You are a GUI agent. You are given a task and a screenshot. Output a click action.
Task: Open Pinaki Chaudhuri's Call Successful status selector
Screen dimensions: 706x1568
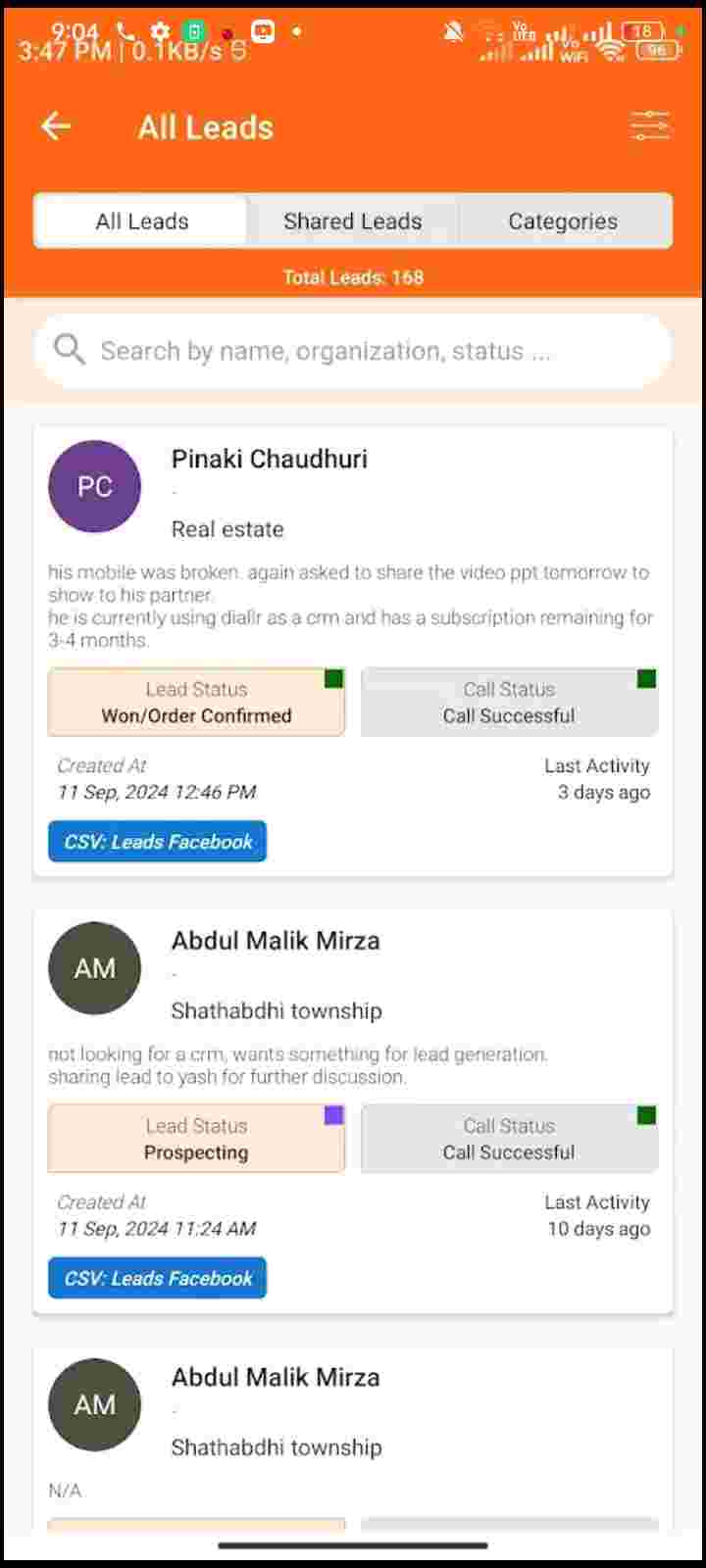509,702
